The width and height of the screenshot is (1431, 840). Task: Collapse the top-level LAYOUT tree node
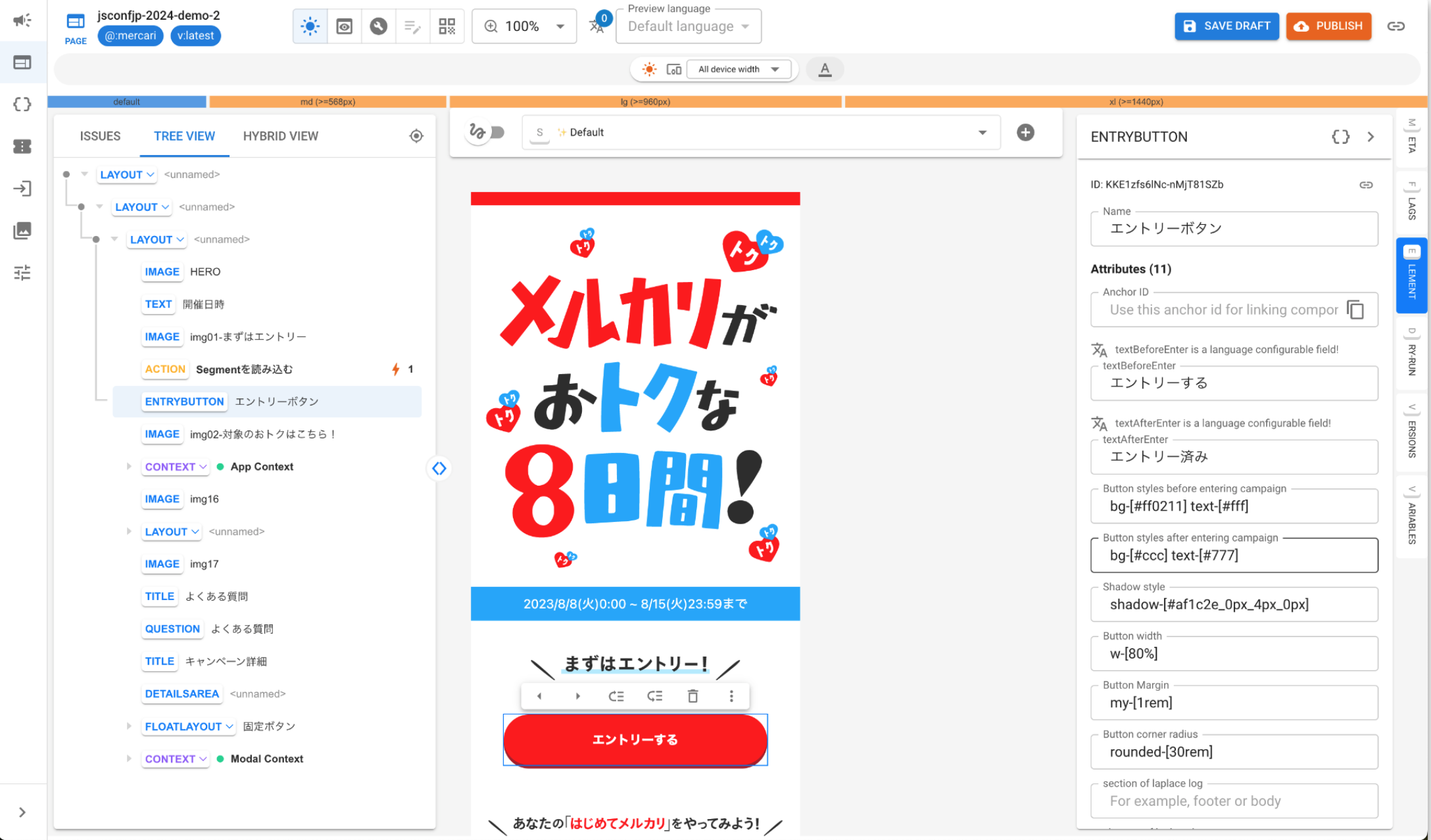[x=84, y=174]
